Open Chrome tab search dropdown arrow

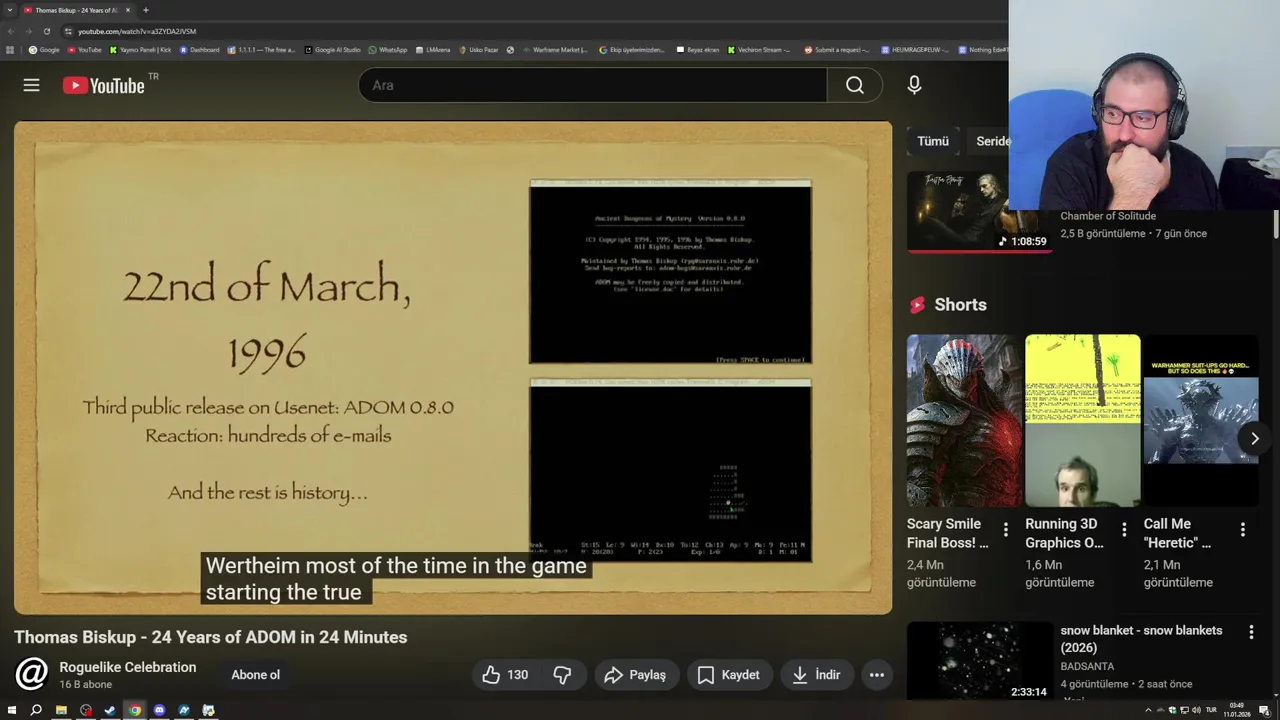(10, 10)
